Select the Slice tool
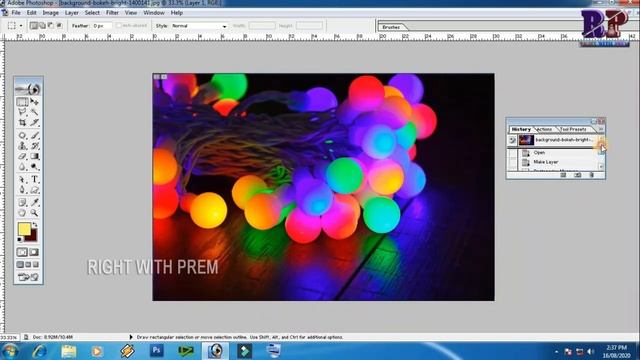This screenshot has width=640, height=360. pos(35,122)
